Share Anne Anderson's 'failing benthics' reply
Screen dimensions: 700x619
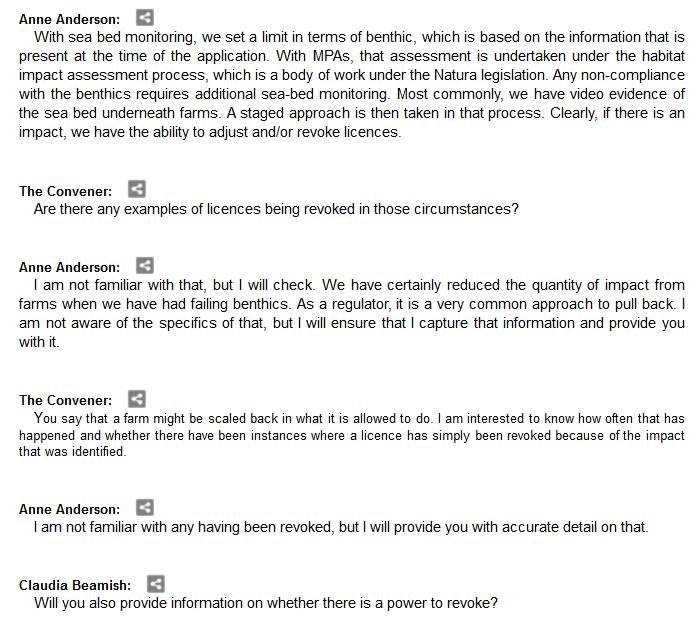click(145, 266)
